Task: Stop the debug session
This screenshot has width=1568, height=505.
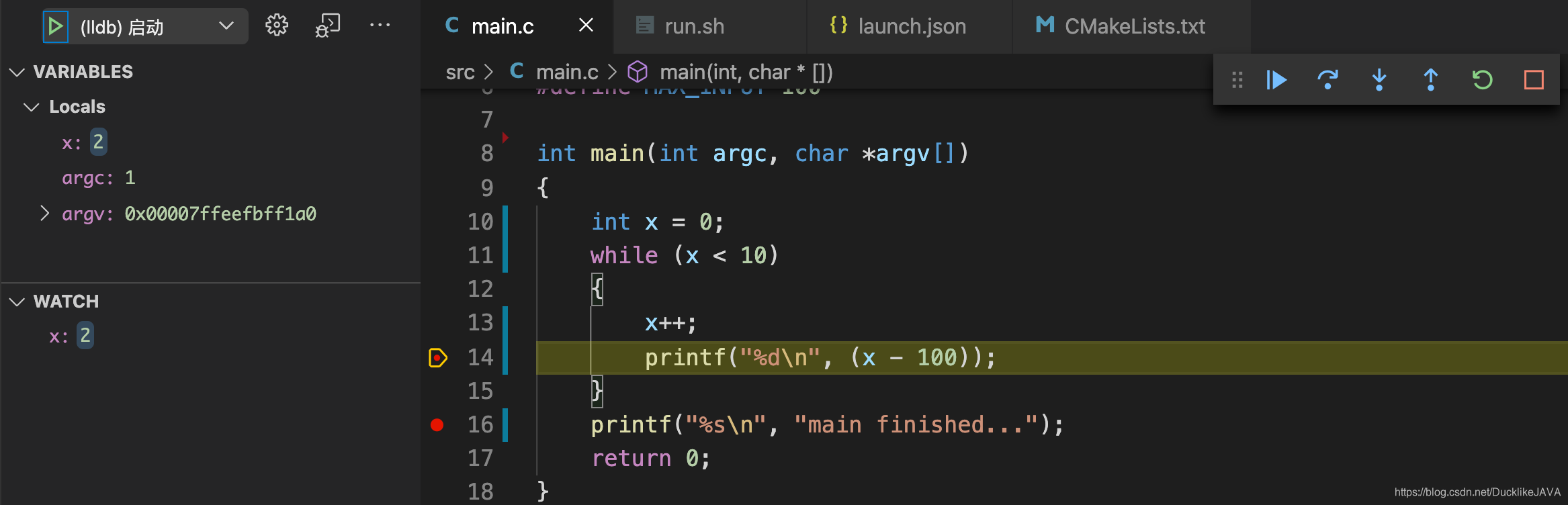Action: click(x=1534, y=80)
